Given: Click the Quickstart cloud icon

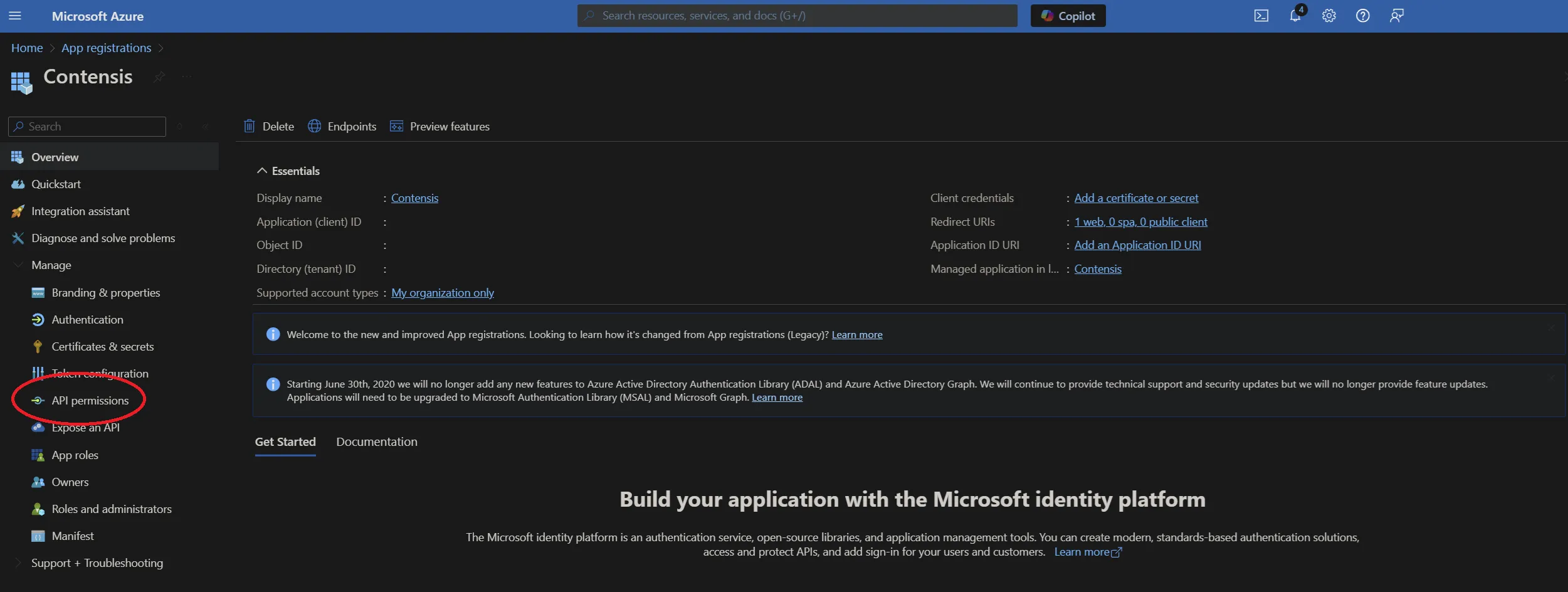Looking at the screenshot, I should [18, 184].
